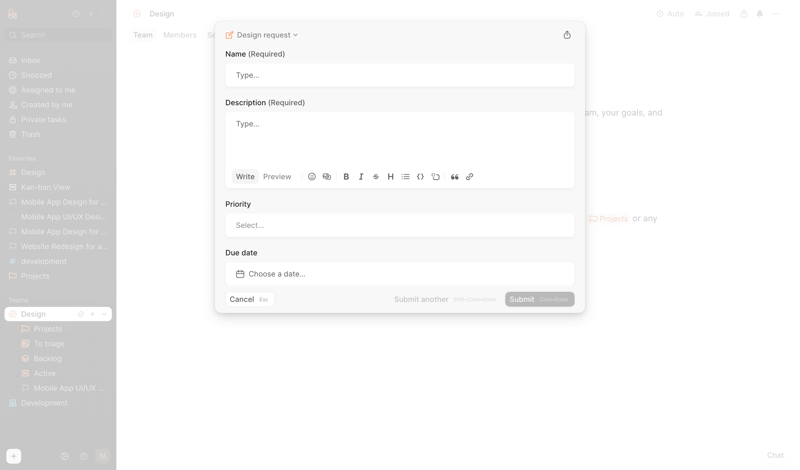The width and height of the screenshot is (800, 470).
Task: Click the share icon in form header
Action: point(567,35)
